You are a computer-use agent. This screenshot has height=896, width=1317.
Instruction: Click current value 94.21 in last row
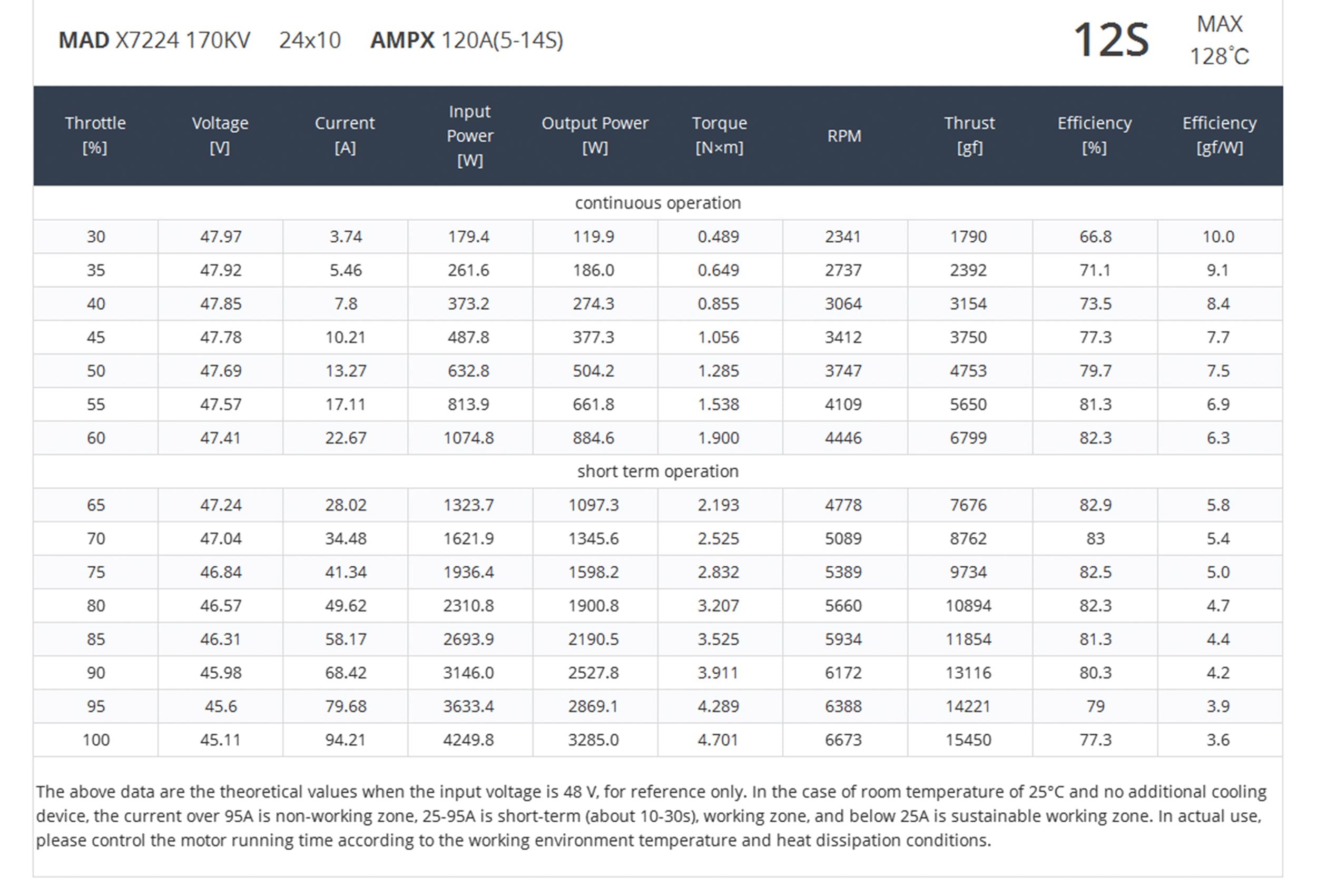345,740
